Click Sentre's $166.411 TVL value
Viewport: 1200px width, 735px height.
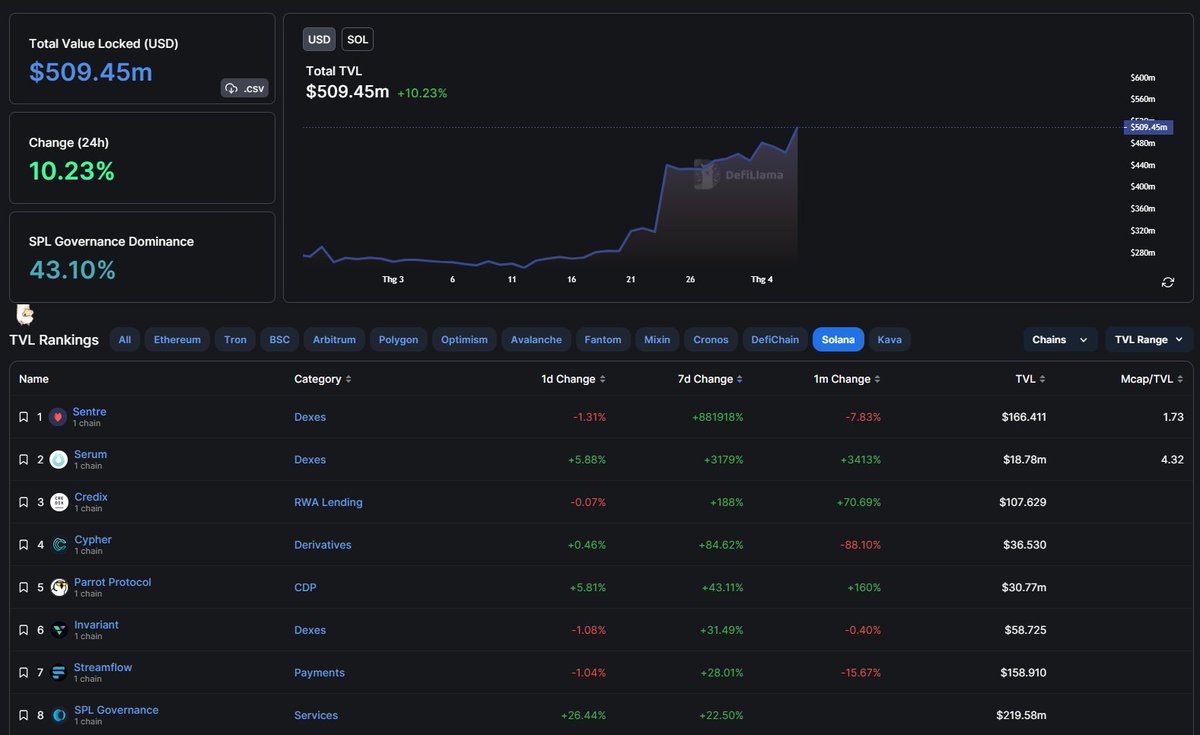click(x=1023, y=417)
